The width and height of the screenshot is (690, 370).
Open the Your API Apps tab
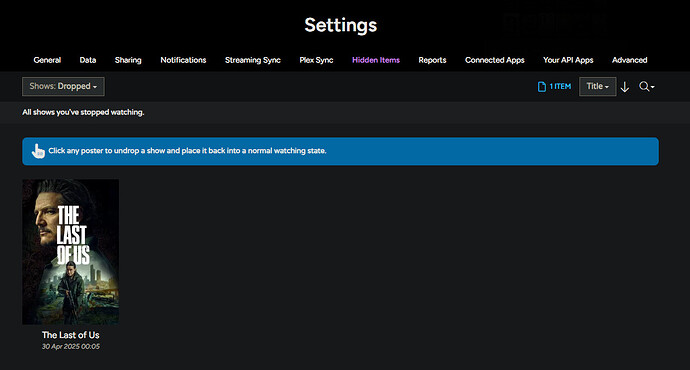click(568, 60)
